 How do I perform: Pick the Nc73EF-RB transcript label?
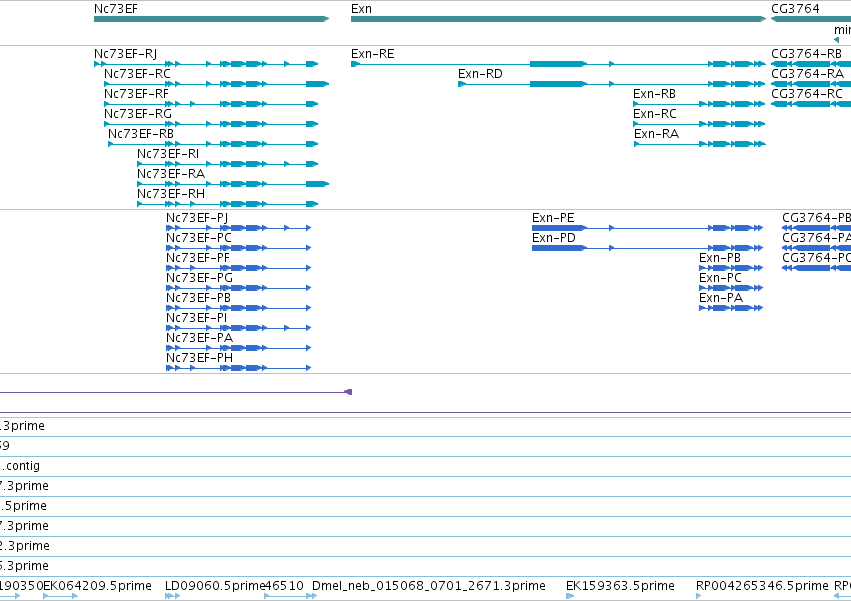tap(141, 134)
